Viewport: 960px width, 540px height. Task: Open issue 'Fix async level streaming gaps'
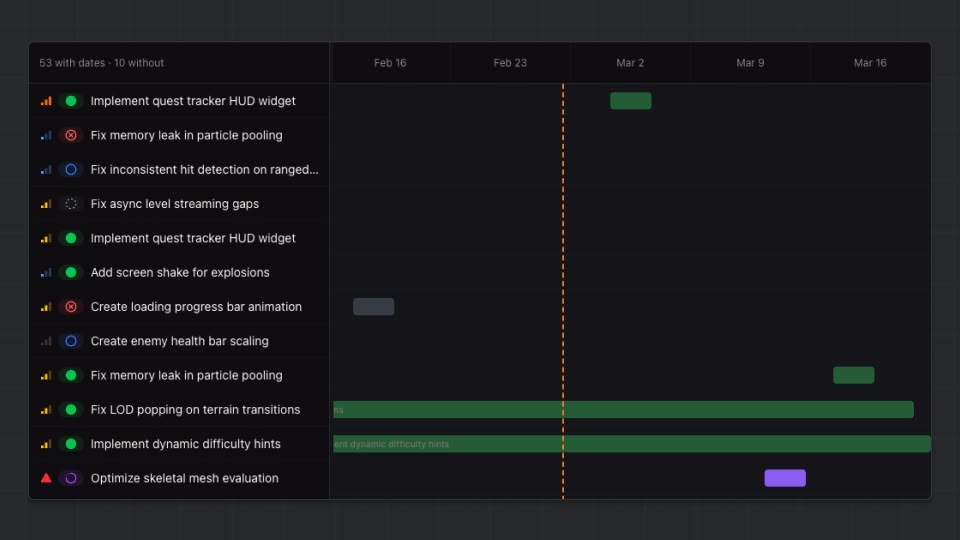(174, 204)
